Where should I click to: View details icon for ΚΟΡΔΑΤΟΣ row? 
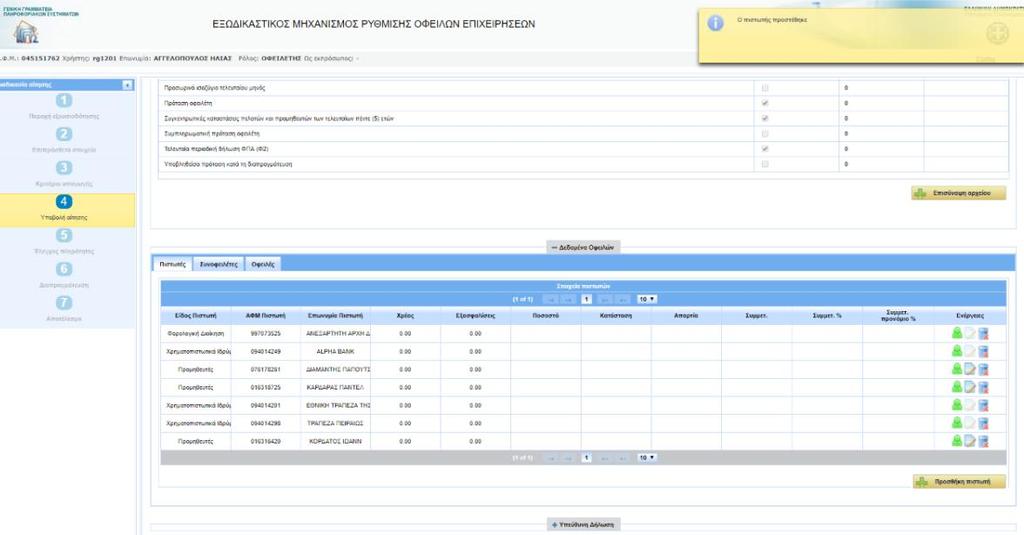point(957,441)
